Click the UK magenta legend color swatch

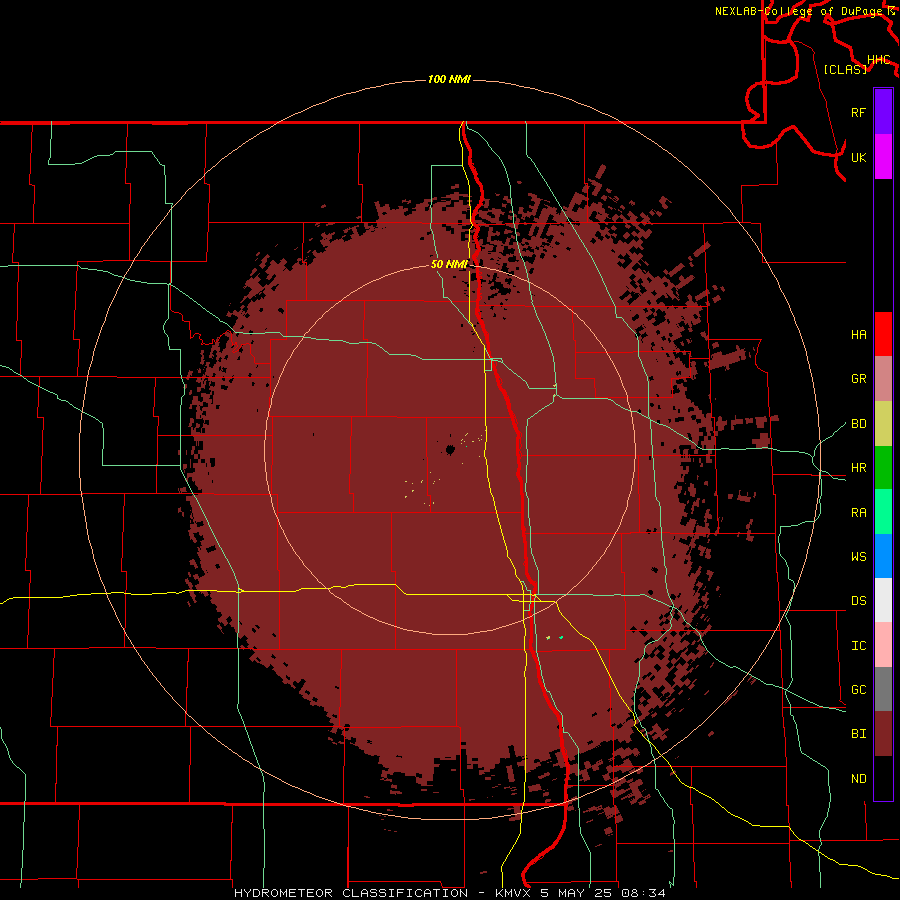(883, 157)
